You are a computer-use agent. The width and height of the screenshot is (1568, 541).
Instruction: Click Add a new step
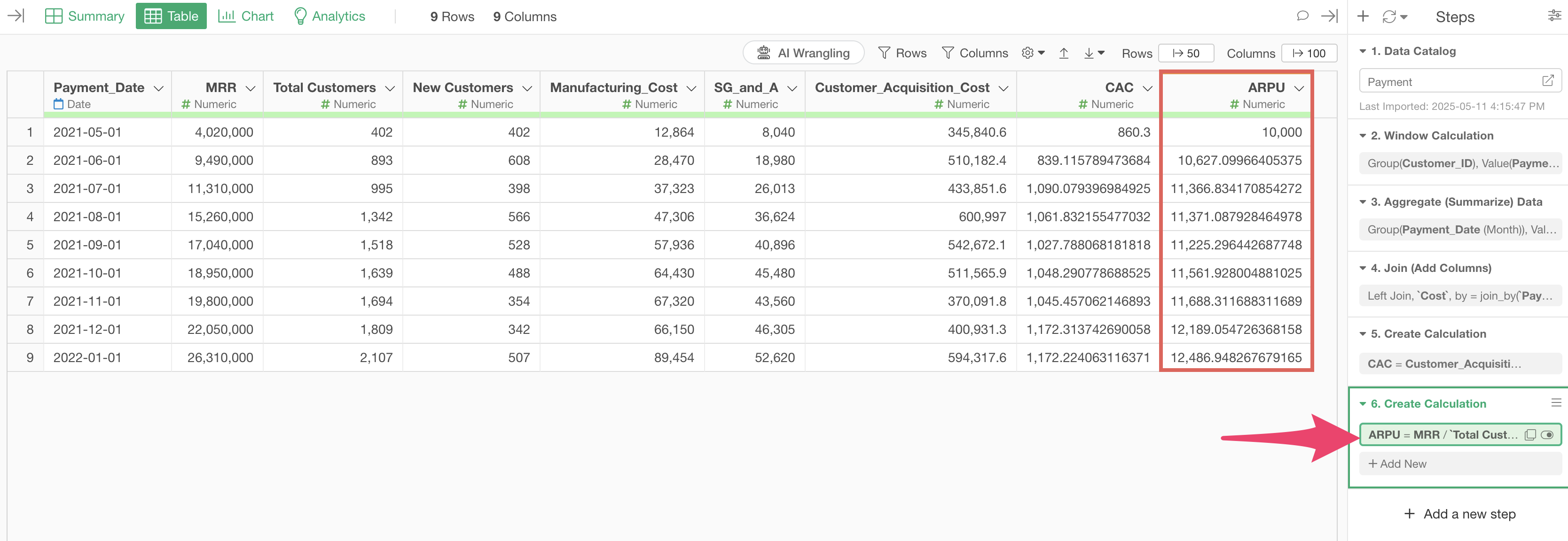tap(1459, 514)
